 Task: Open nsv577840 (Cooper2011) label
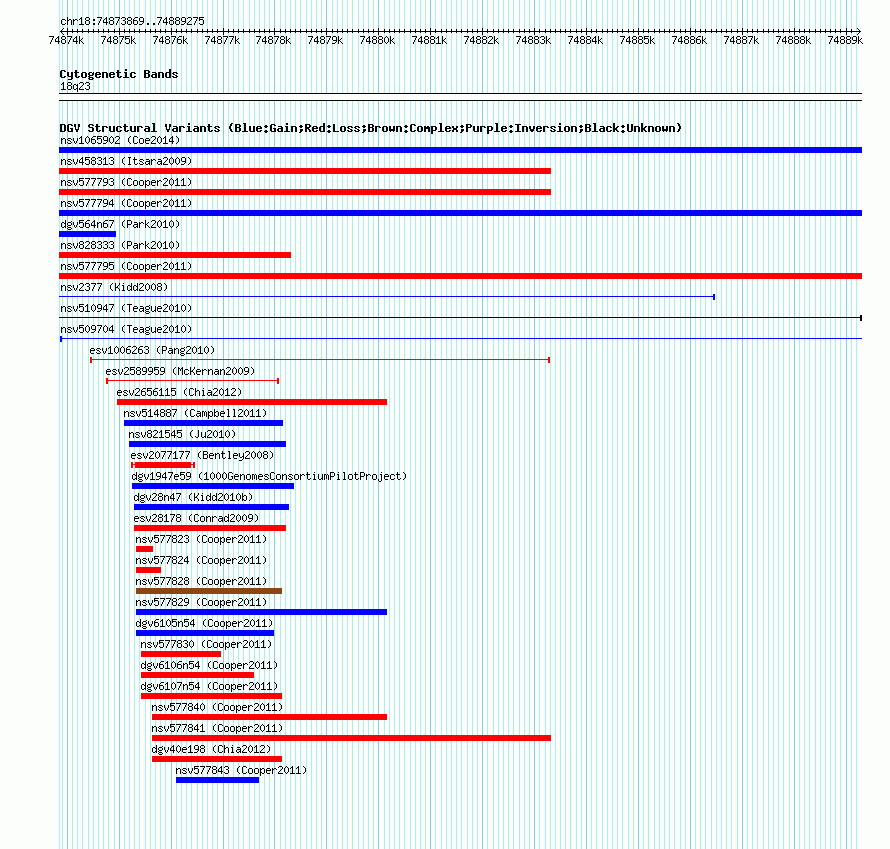(217, 707)
